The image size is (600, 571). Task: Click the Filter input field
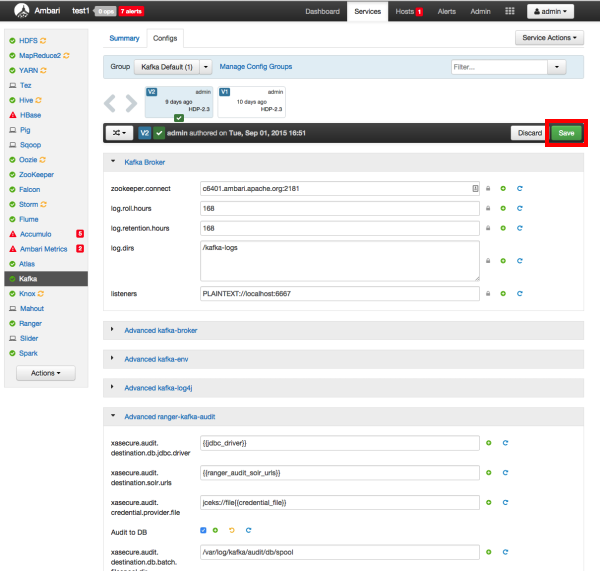pyautogui.click(x=499, y=67)
